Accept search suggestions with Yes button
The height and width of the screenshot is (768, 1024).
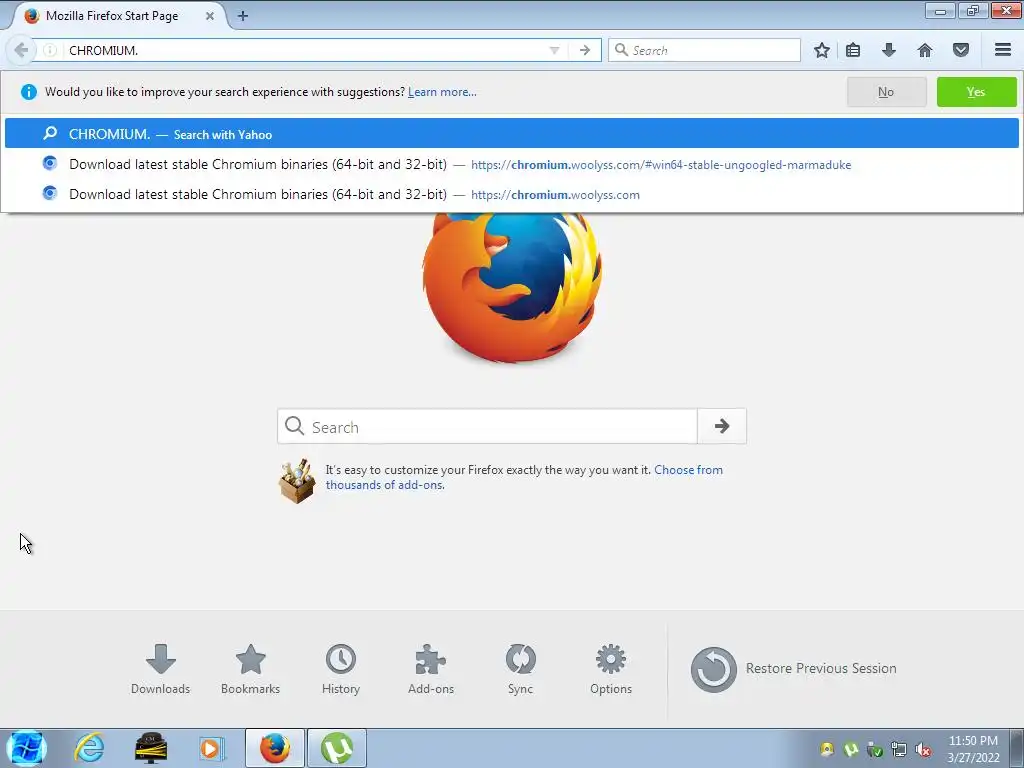pos(976,92)
